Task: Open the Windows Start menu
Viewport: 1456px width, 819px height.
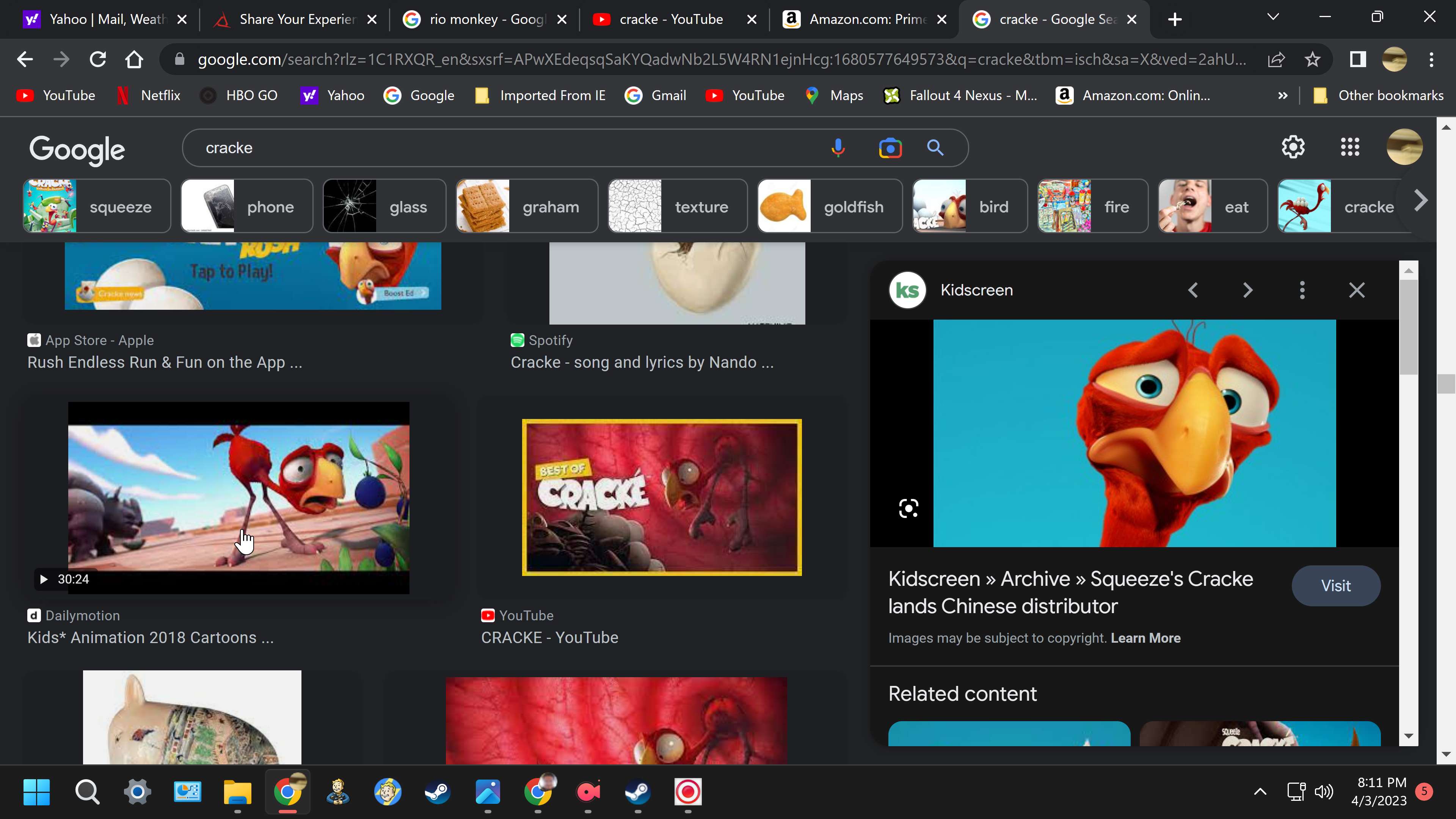Action: tap(37, 792)
